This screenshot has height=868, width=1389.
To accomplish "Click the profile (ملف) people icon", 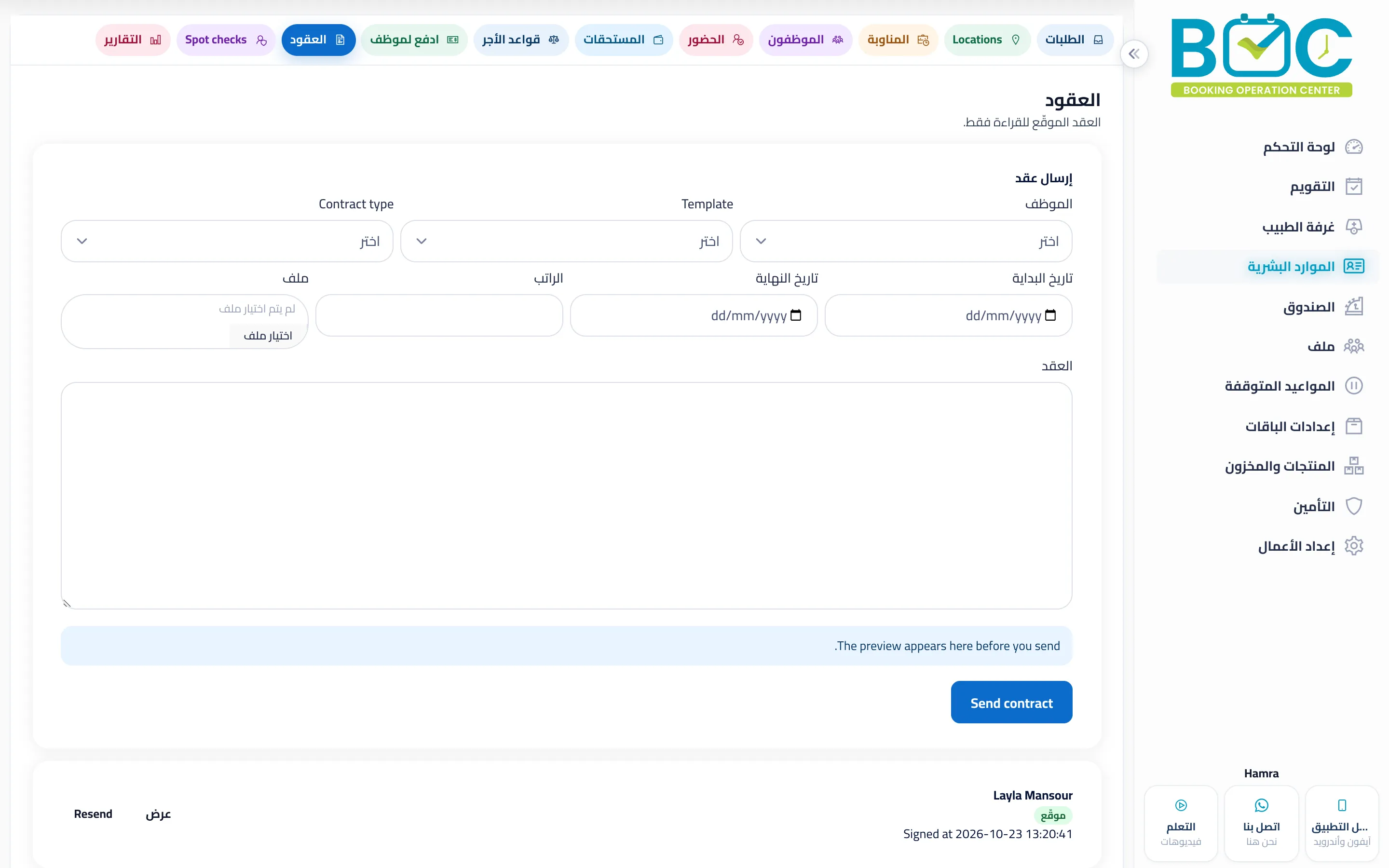I will [1353, 346].
